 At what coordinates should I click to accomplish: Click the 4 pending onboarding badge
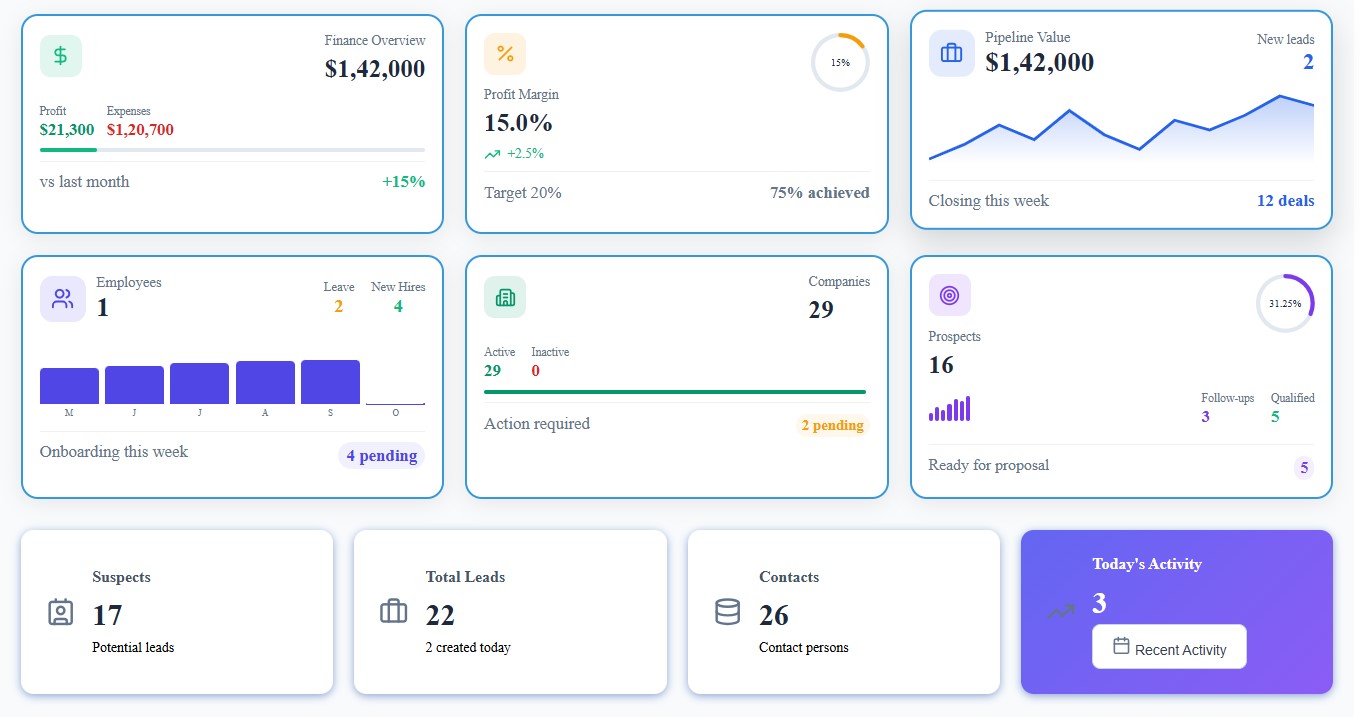[382, 456]
